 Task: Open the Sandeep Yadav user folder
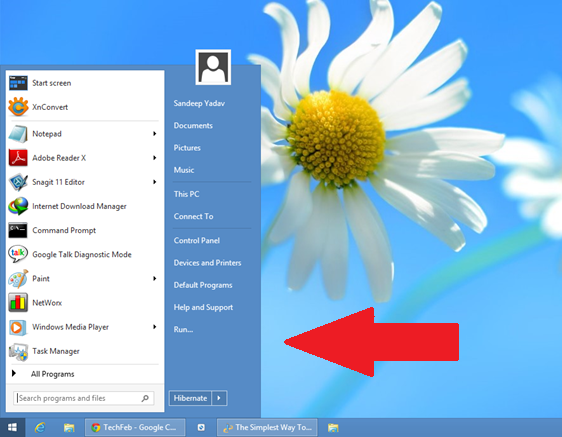point(199,103)
